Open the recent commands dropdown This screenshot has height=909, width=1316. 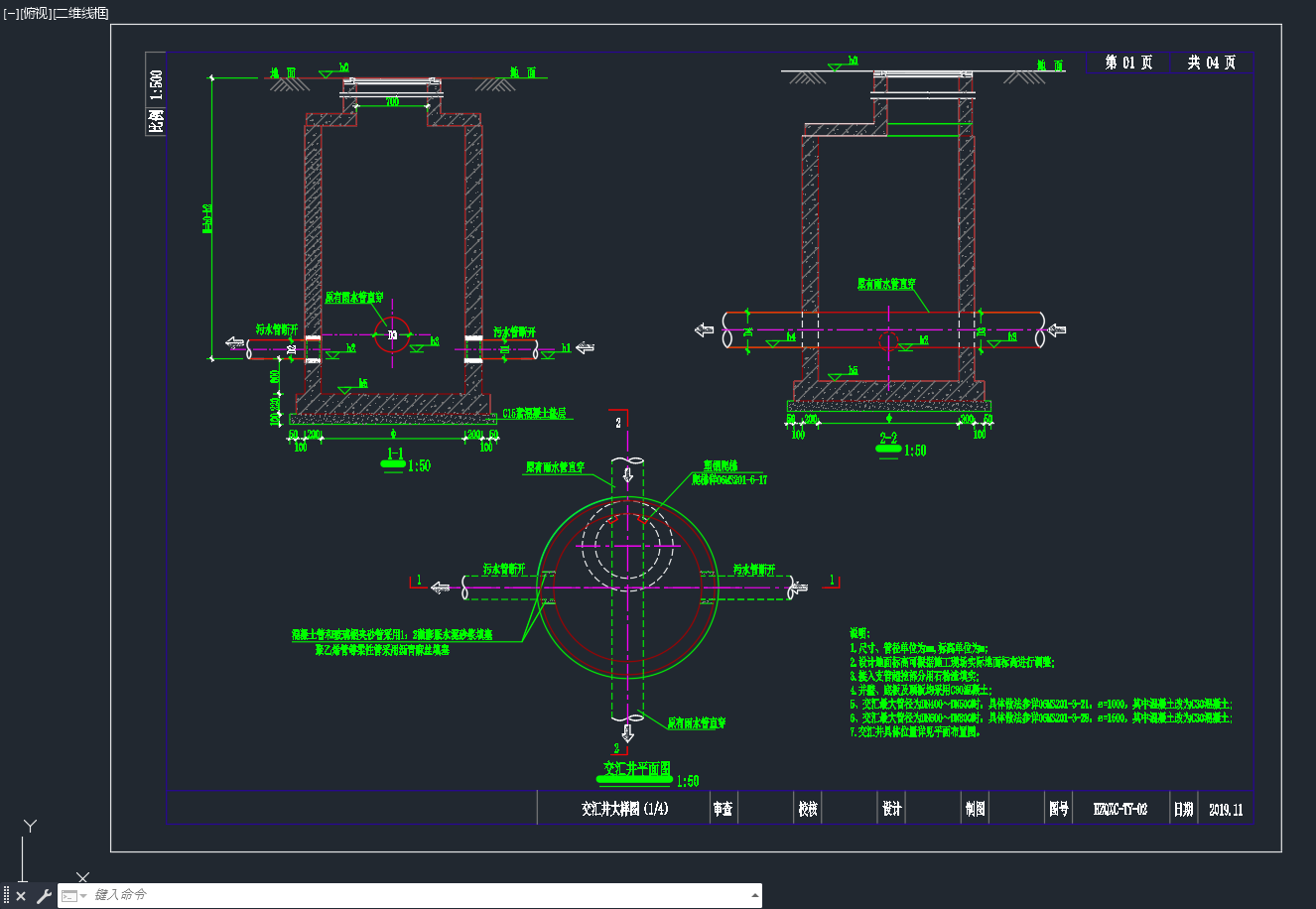click(74, 896)
